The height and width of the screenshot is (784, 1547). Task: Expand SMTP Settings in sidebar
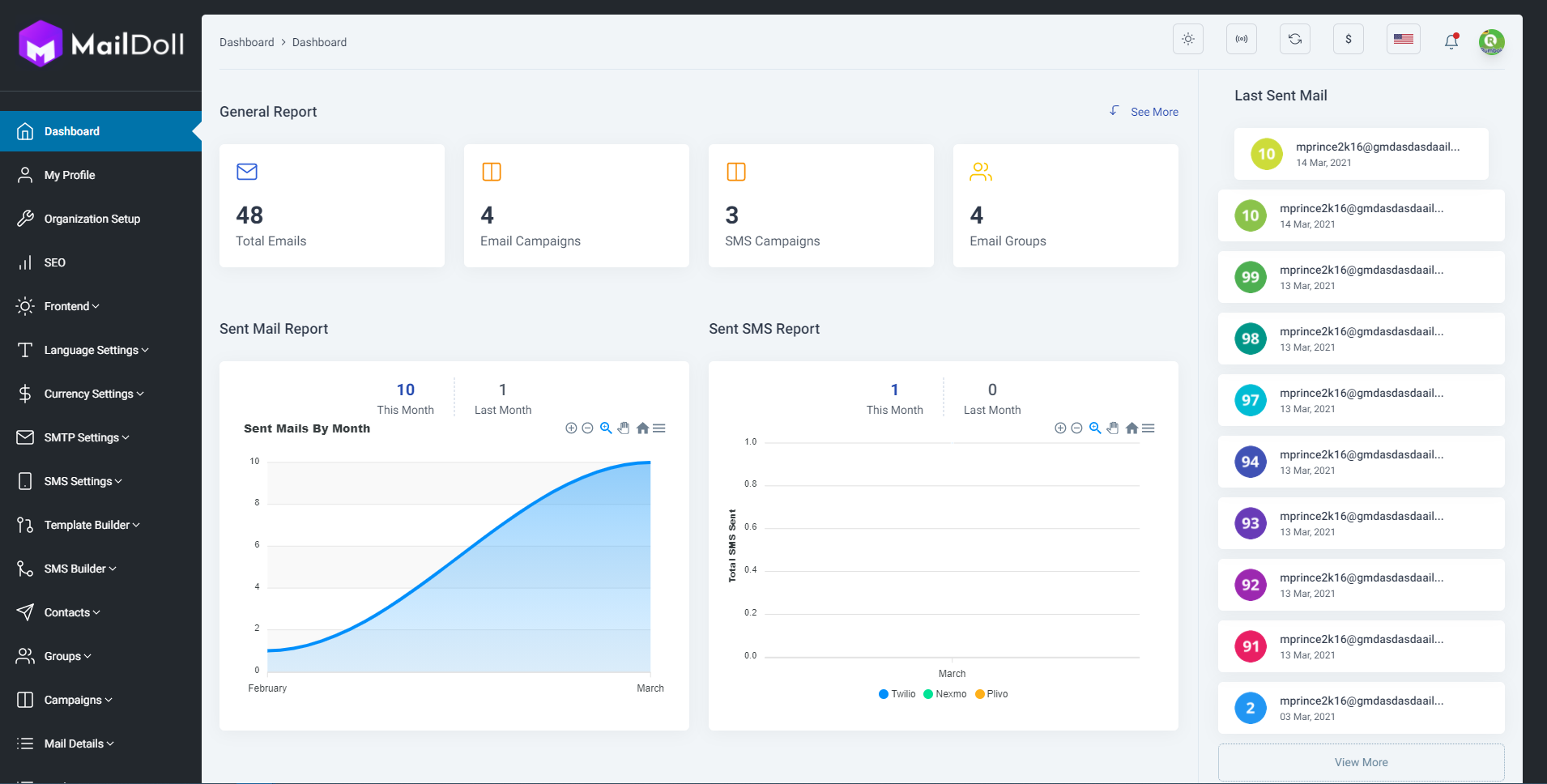pos(100,437)
